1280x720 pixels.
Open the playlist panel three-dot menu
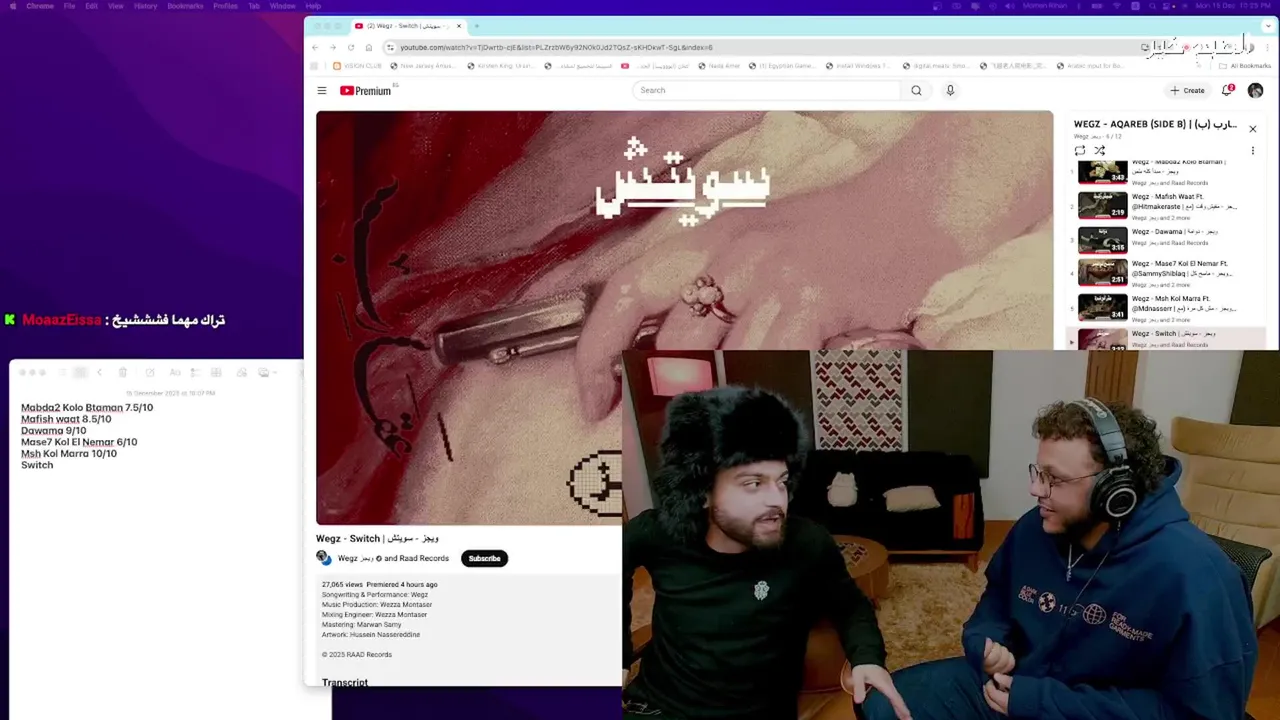click(x=1252, y=151)
